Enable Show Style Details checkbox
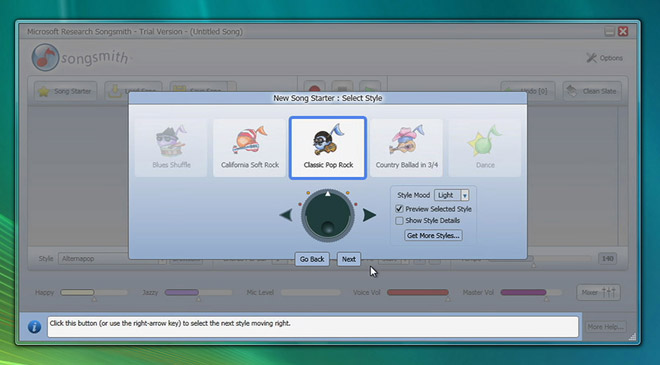The image size is (660, 365). [x=399, y=221]
